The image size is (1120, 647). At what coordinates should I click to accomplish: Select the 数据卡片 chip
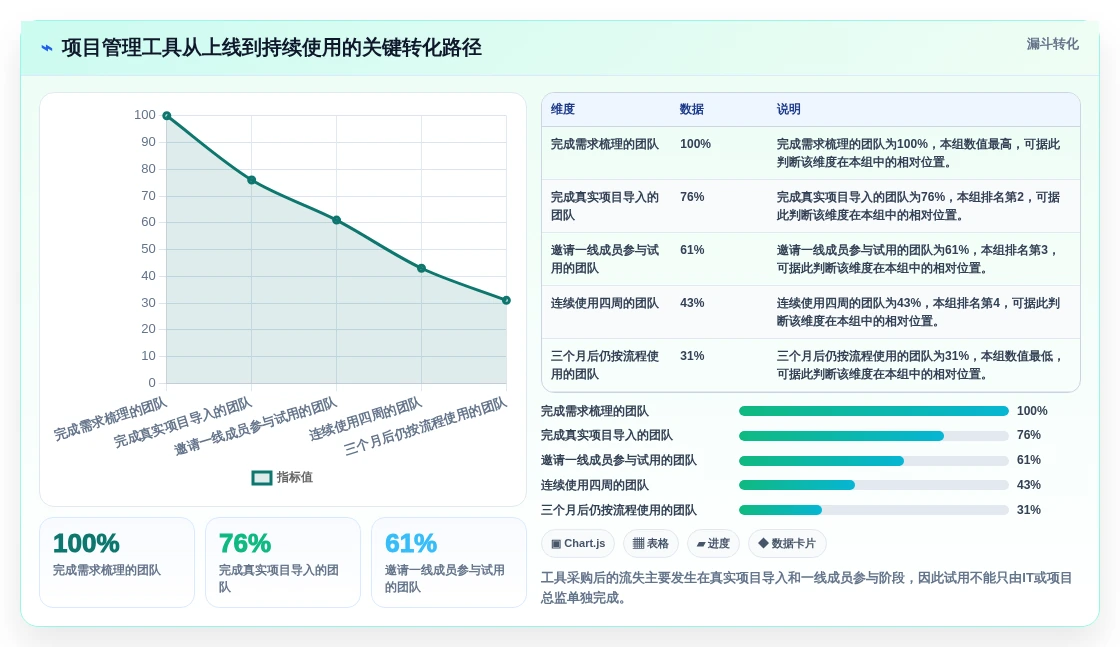(786, 543)
